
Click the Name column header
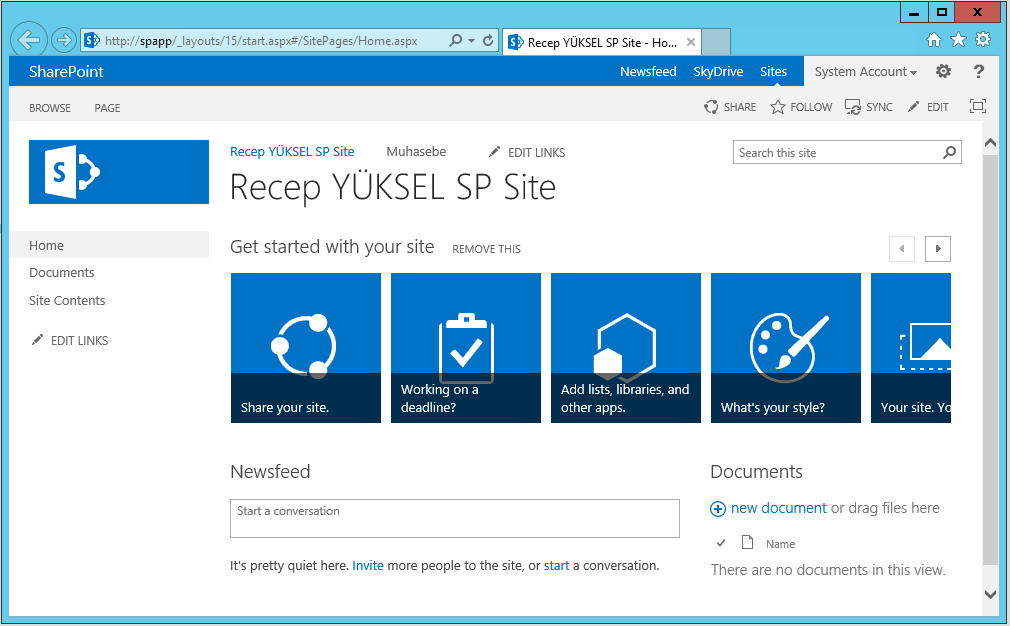click(x=780, y=544)
